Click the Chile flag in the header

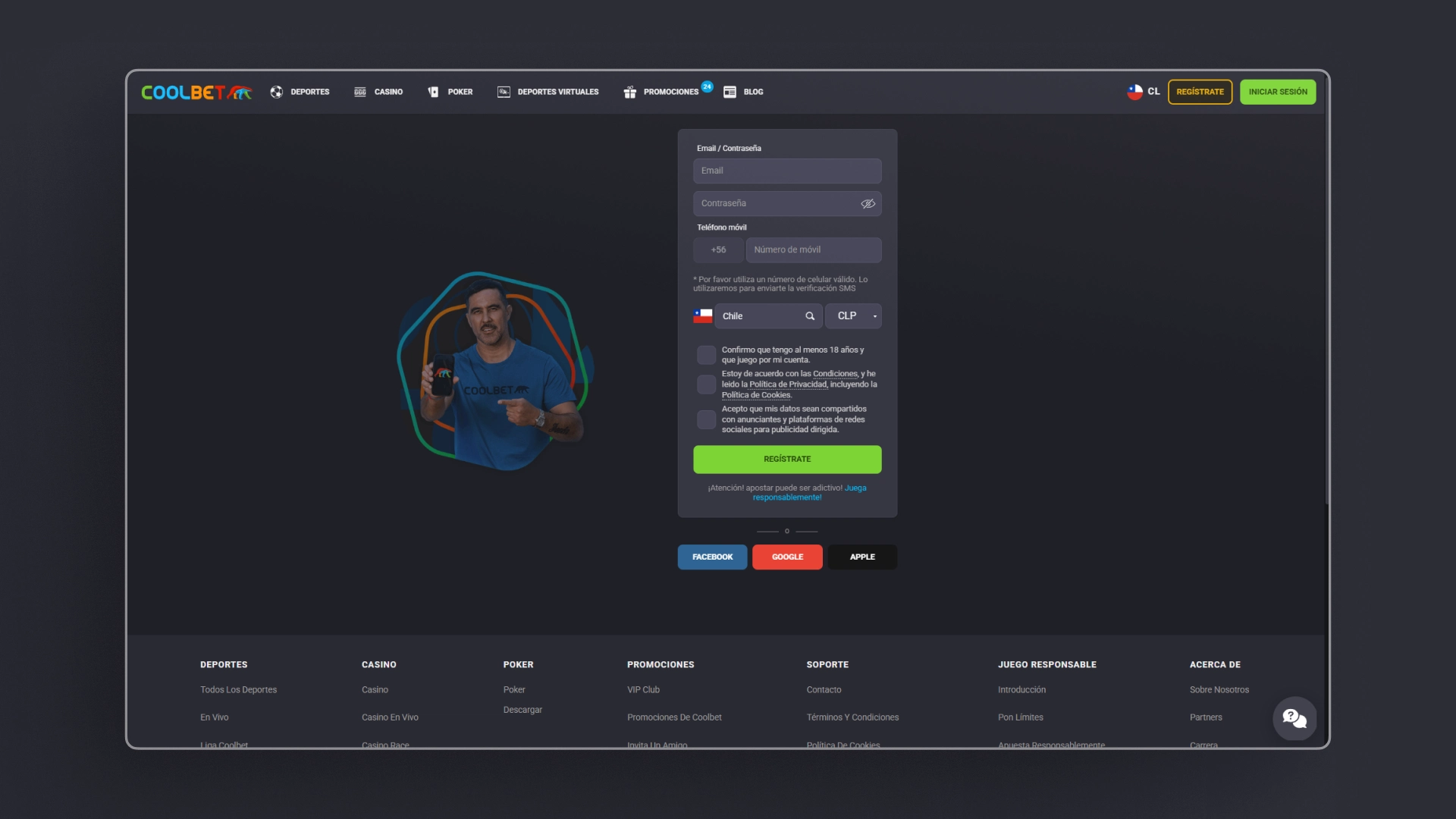(1134, 92)
